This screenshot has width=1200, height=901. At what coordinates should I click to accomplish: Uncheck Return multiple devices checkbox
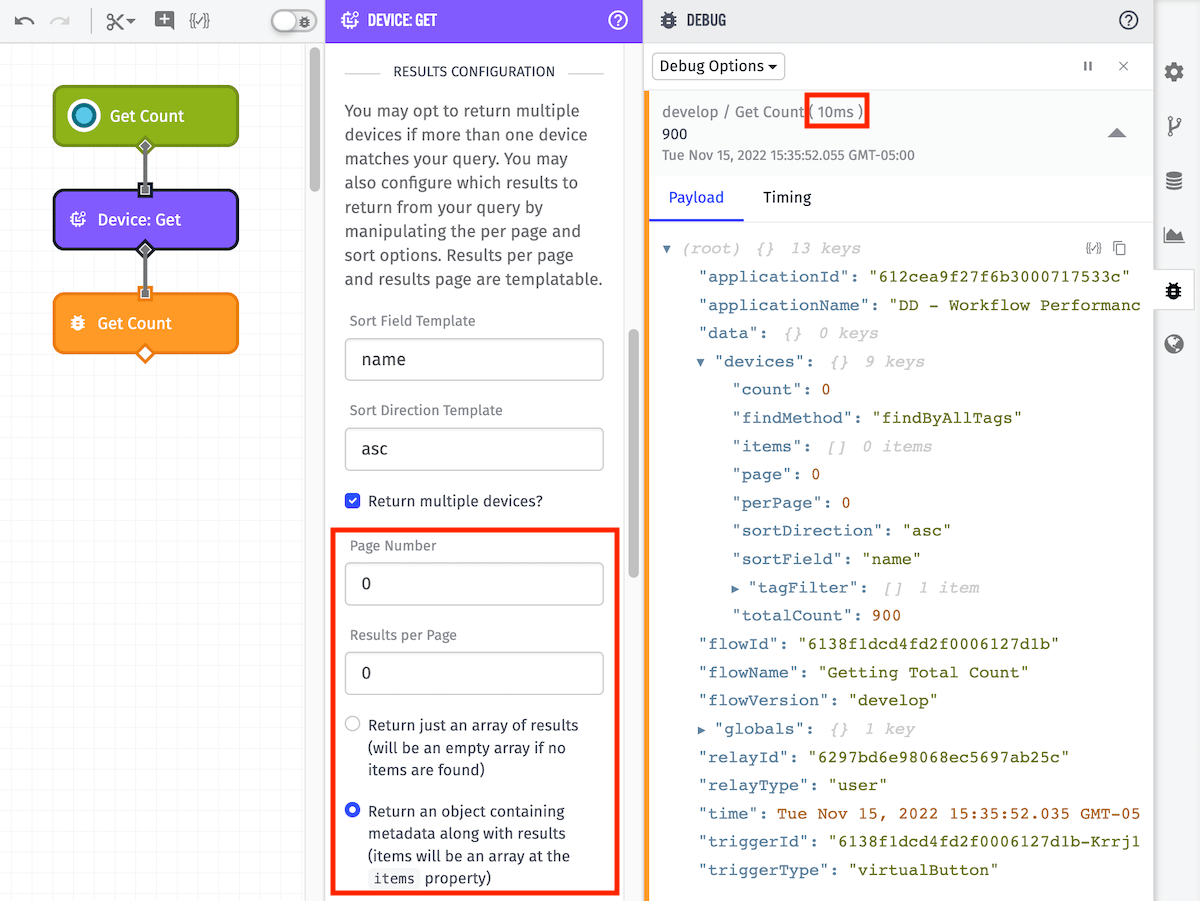point(352,501)
